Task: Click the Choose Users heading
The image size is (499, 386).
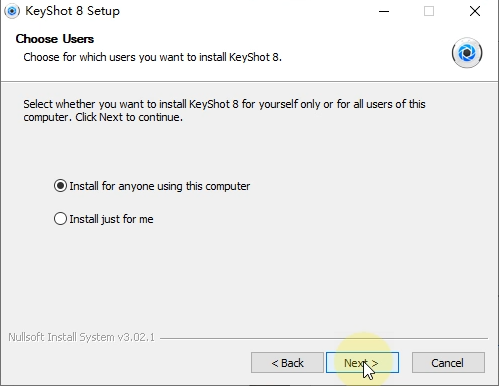Action: 55,39
